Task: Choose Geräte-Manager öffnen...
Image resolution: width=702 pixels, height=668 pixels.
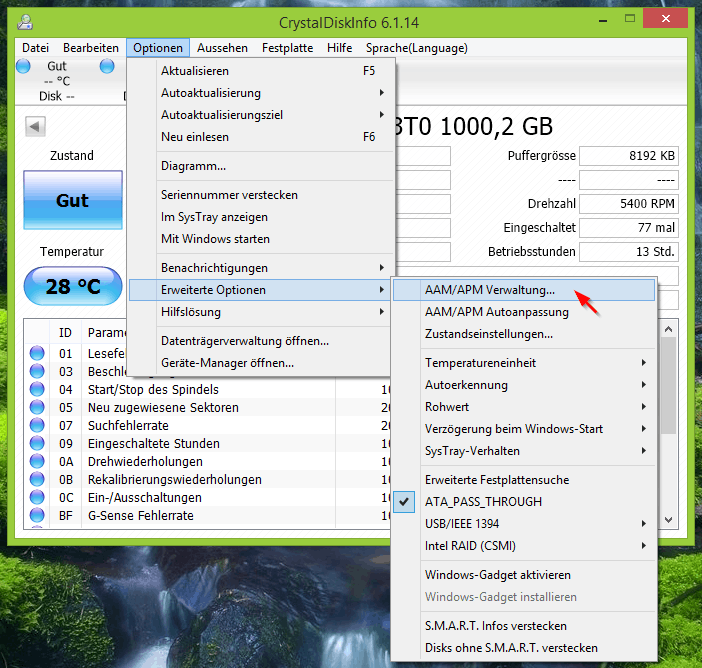Action: pyautogui.click(x=260, y=363)
